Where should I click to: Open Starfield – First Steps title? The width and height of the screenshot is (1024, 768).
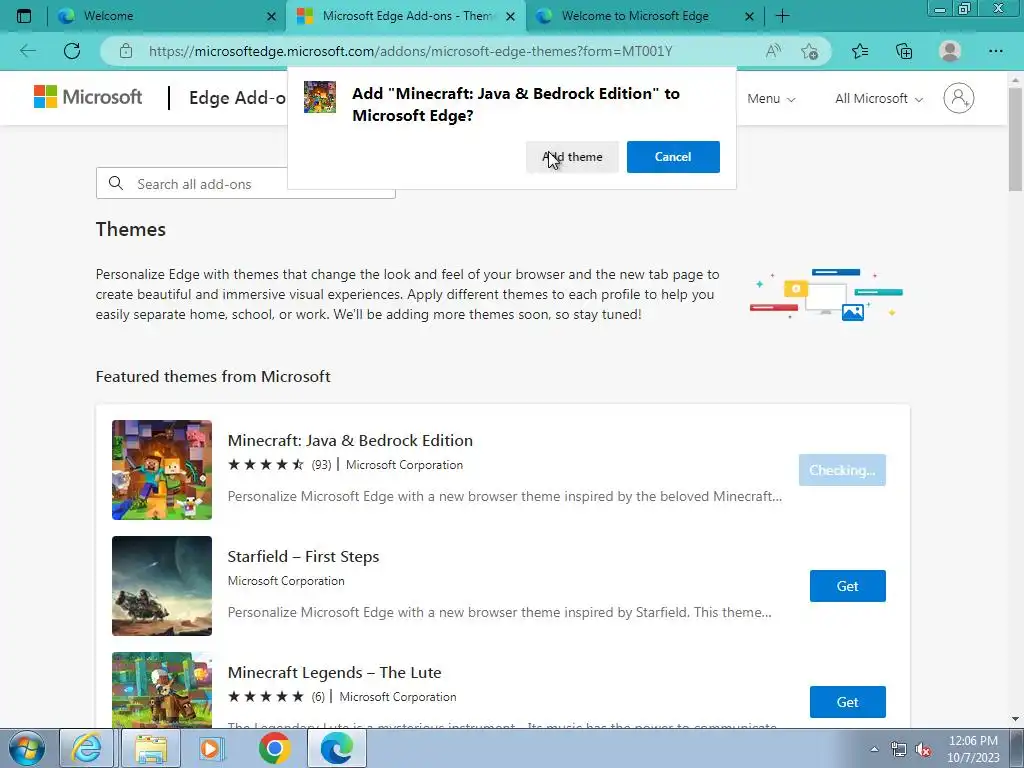coord(303,556)
